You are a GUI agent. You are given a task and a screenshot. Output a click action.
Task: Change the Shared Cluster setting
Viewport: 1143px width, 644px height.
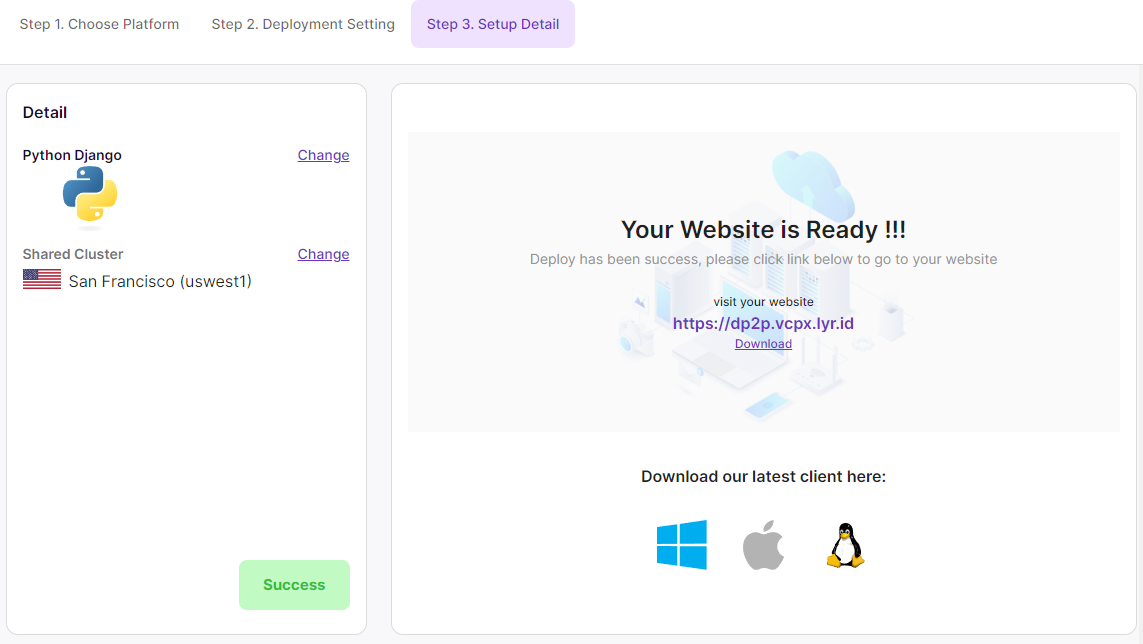point(323,254)
